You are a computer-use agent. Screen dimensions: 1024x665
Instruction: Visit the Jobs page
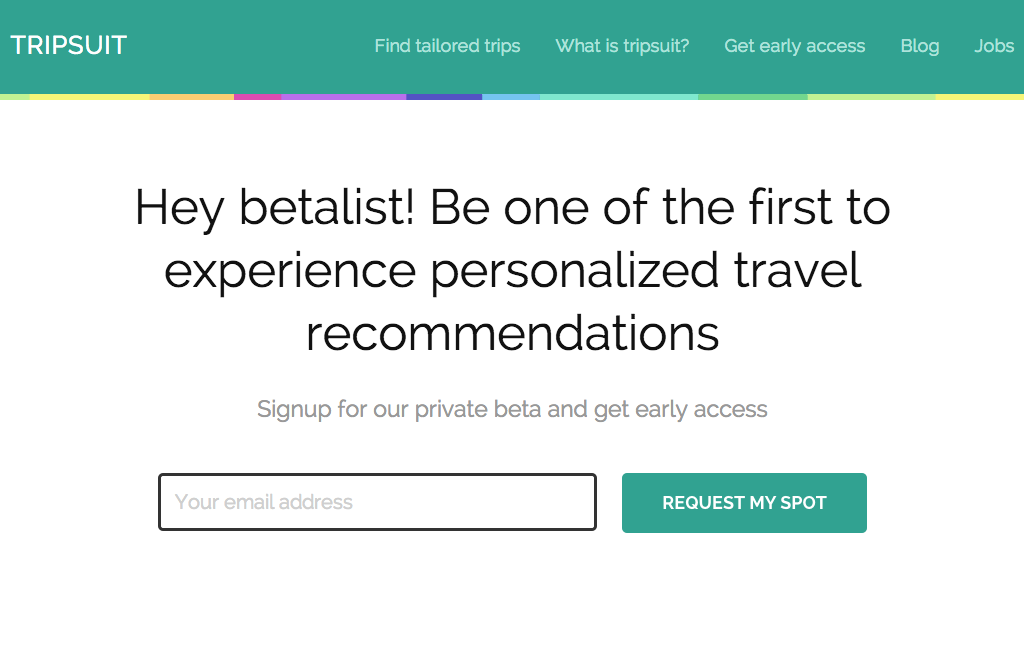pos(994,46)
